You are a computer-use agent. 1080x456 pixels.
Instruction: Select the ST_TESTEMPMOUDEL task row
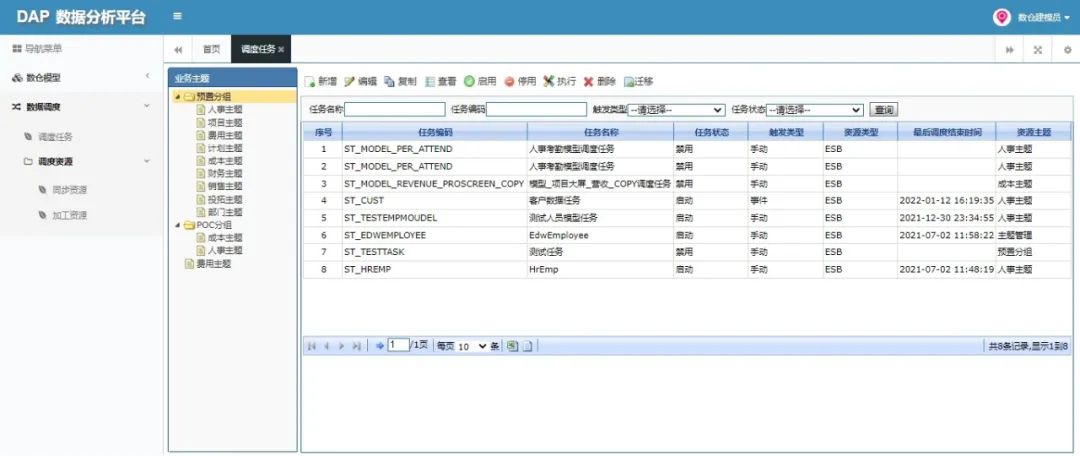[x=687, y=218]
